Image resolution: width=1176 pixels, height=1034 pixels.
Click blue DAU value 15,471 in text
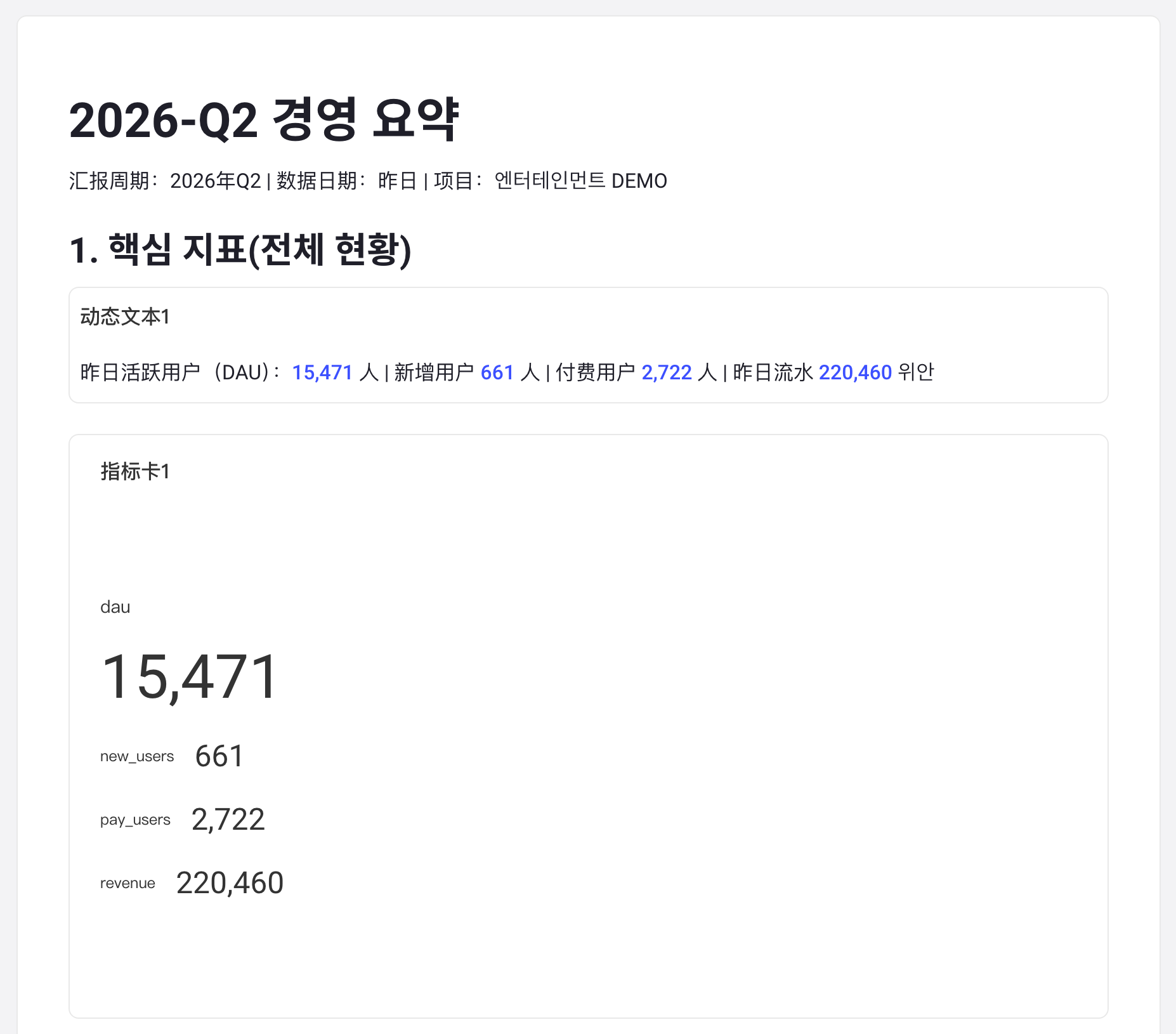coord(322,372)
